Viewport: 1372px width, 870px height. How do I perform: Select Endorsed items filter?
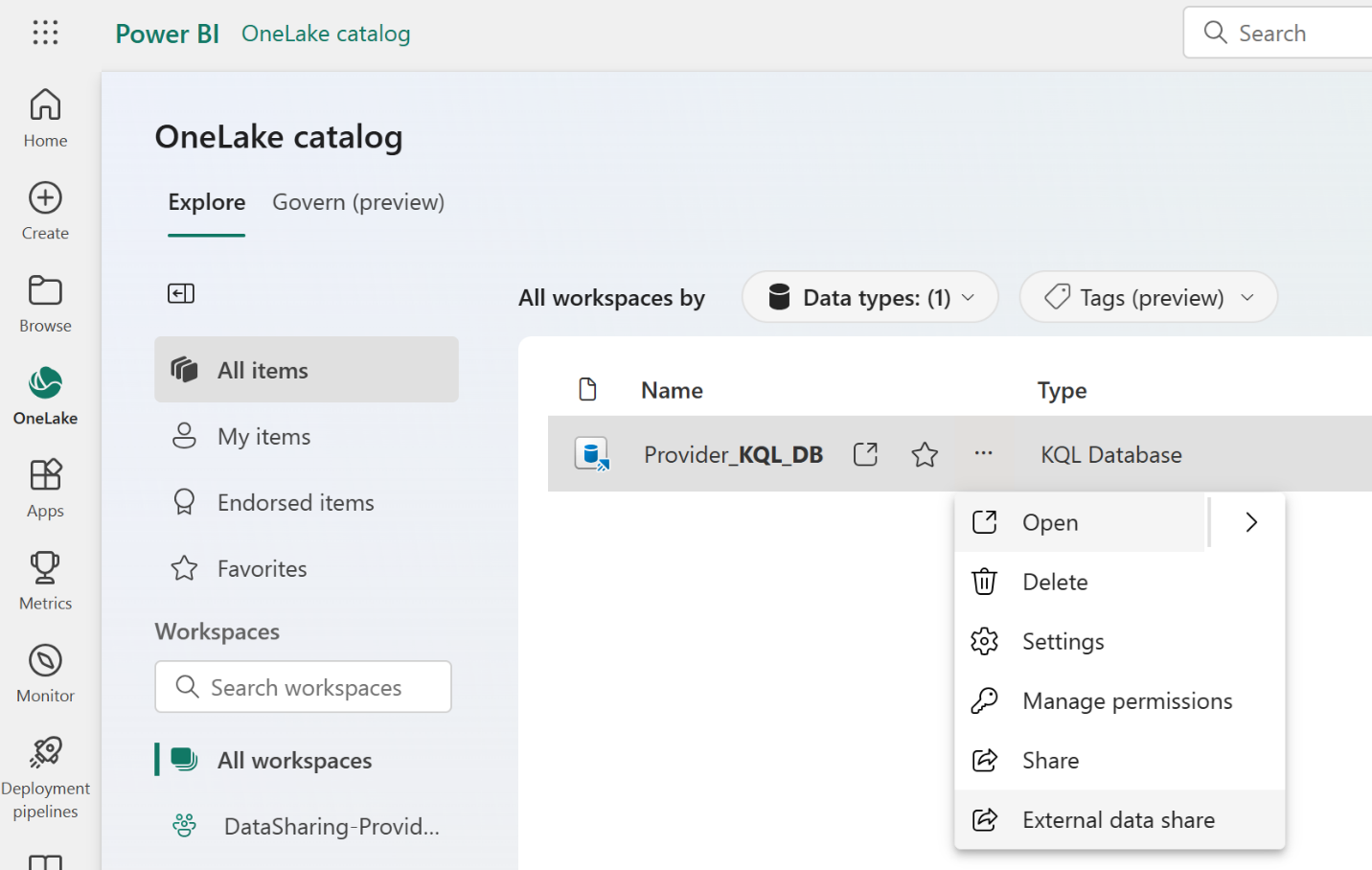307,502
